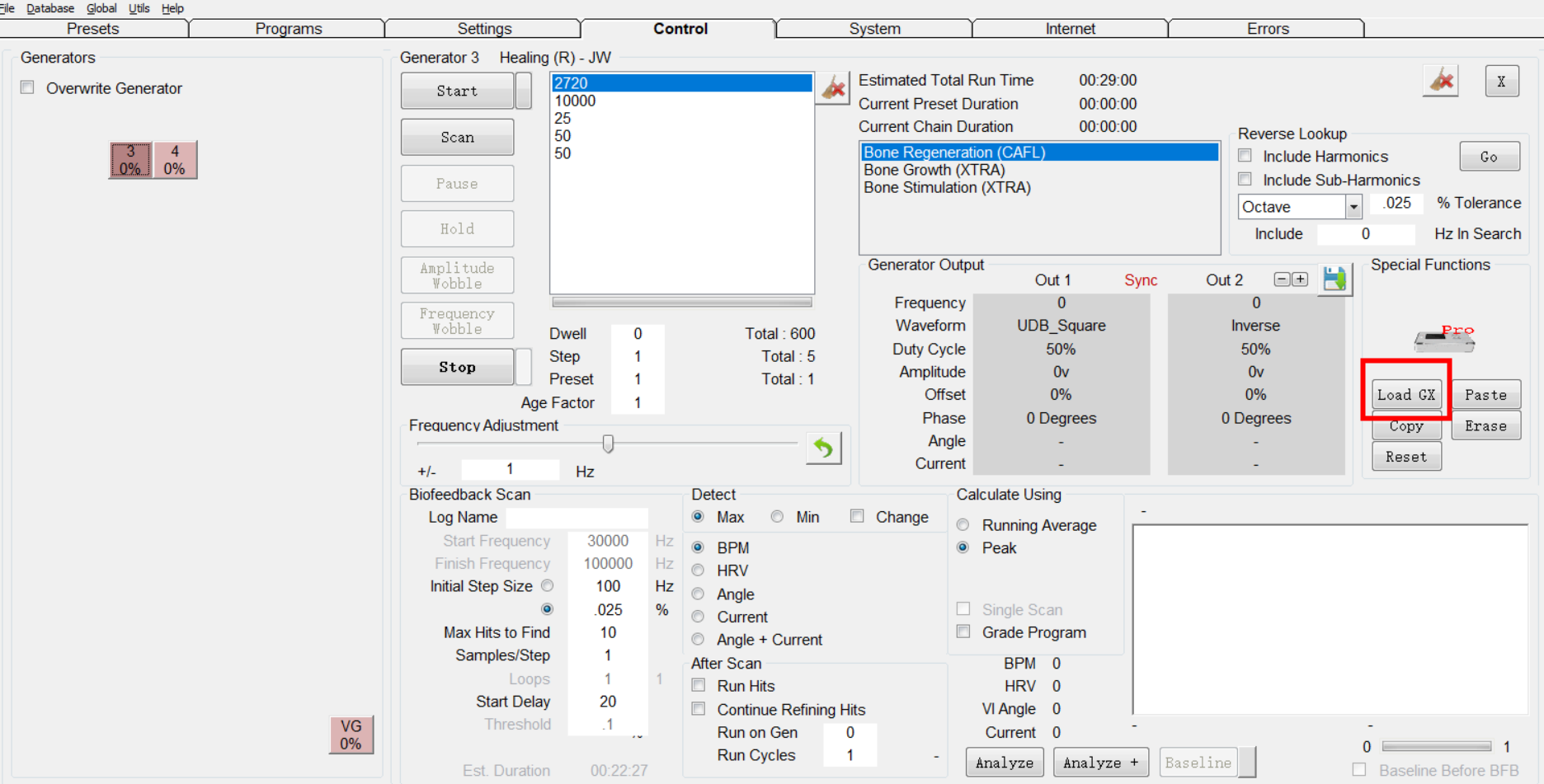Open the Database menu
Viewport: 1544px width, 784px height.
[49, 8]
